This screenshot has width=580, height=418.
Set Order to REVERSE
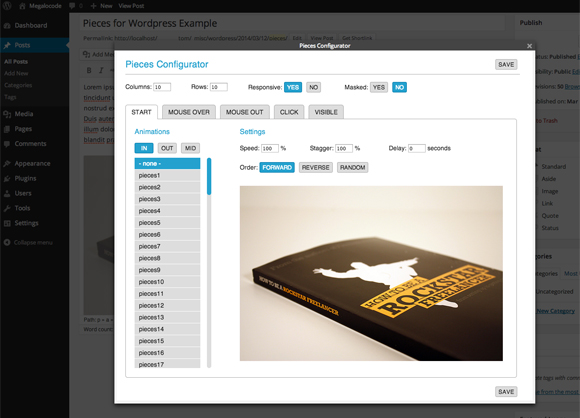pyautogui.click(x=316, y=168)
